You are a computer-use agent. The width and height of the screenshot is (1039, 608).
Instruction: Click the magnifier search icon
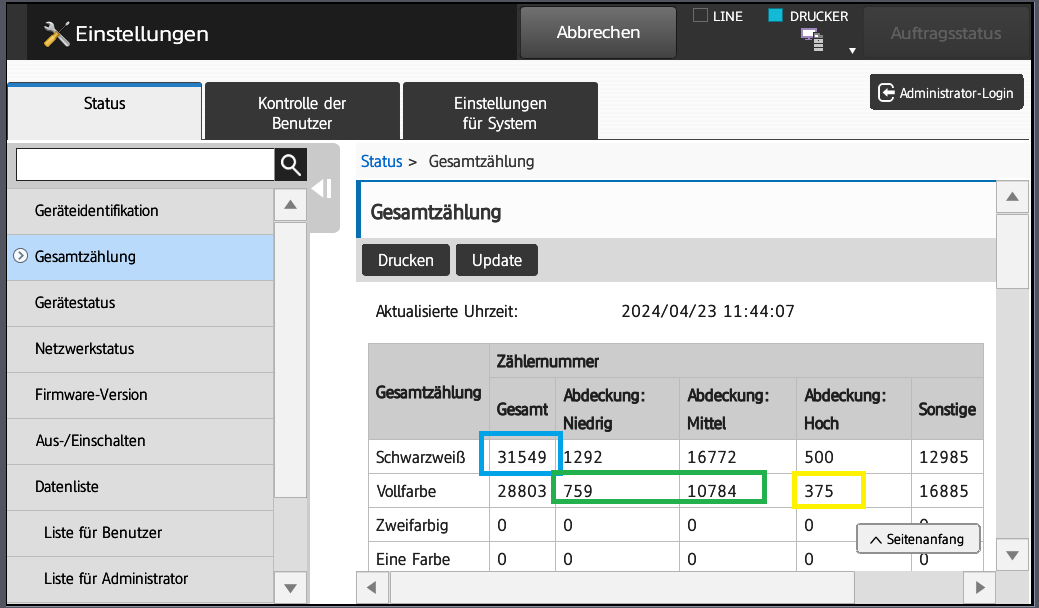(290, 165)
